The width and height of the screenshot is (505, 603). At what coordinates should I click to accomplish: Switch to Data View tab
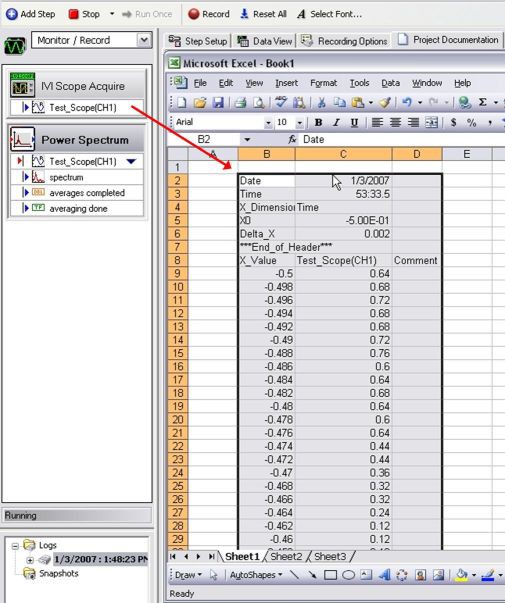coord(264,41)
